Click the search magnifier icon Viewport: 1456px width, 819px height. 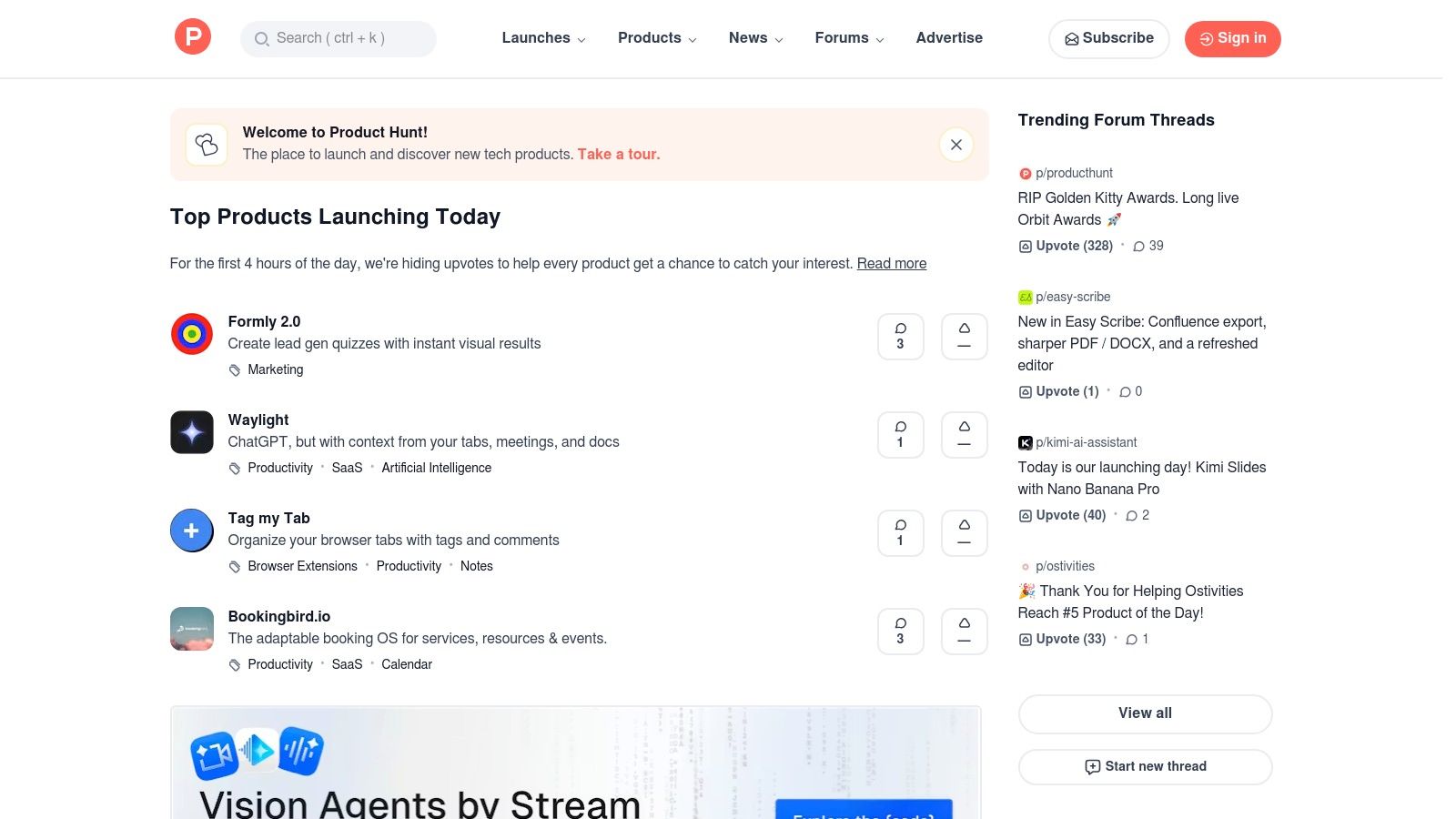[x=261, y=39]
